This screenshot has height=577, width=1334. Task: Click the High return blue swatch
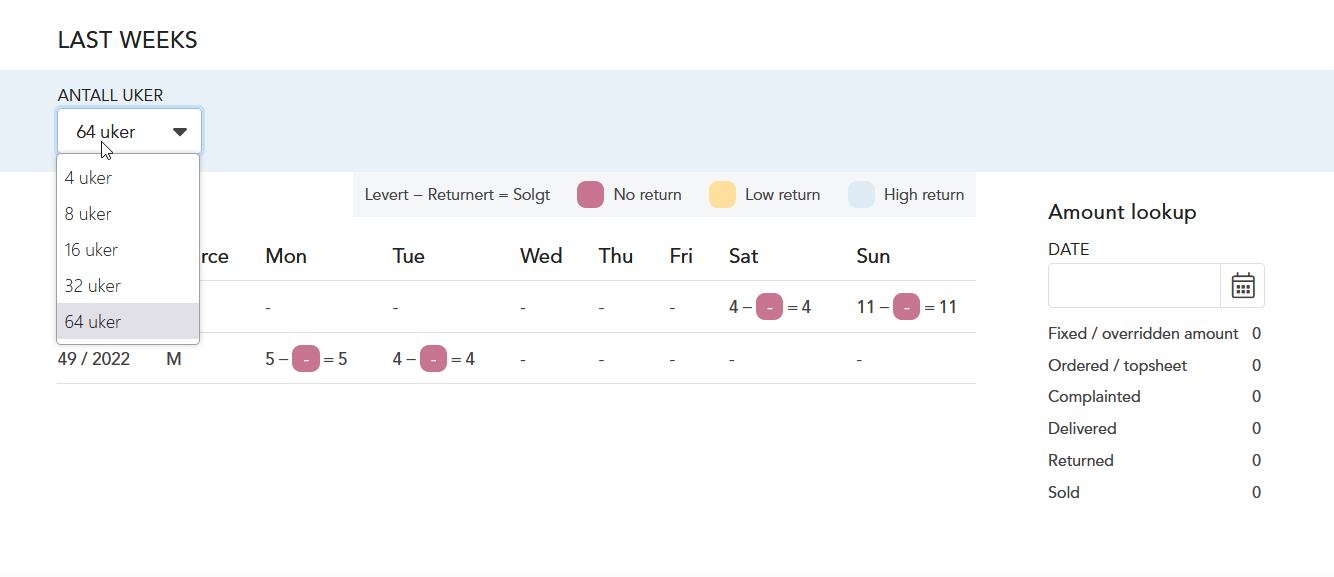[861, 195]
